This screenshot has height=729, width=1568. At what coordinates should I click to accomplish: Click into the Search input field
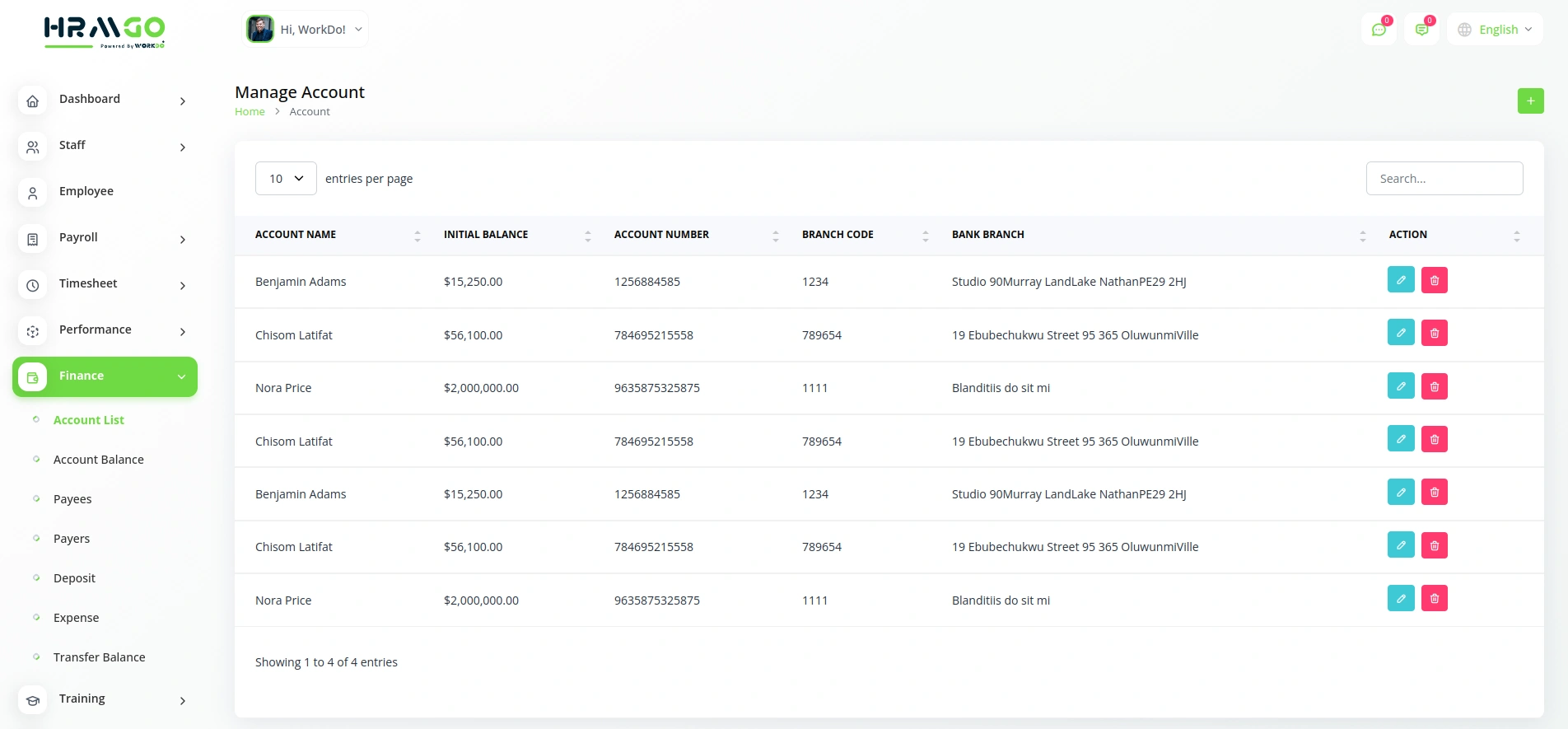tap(1444, 179)
